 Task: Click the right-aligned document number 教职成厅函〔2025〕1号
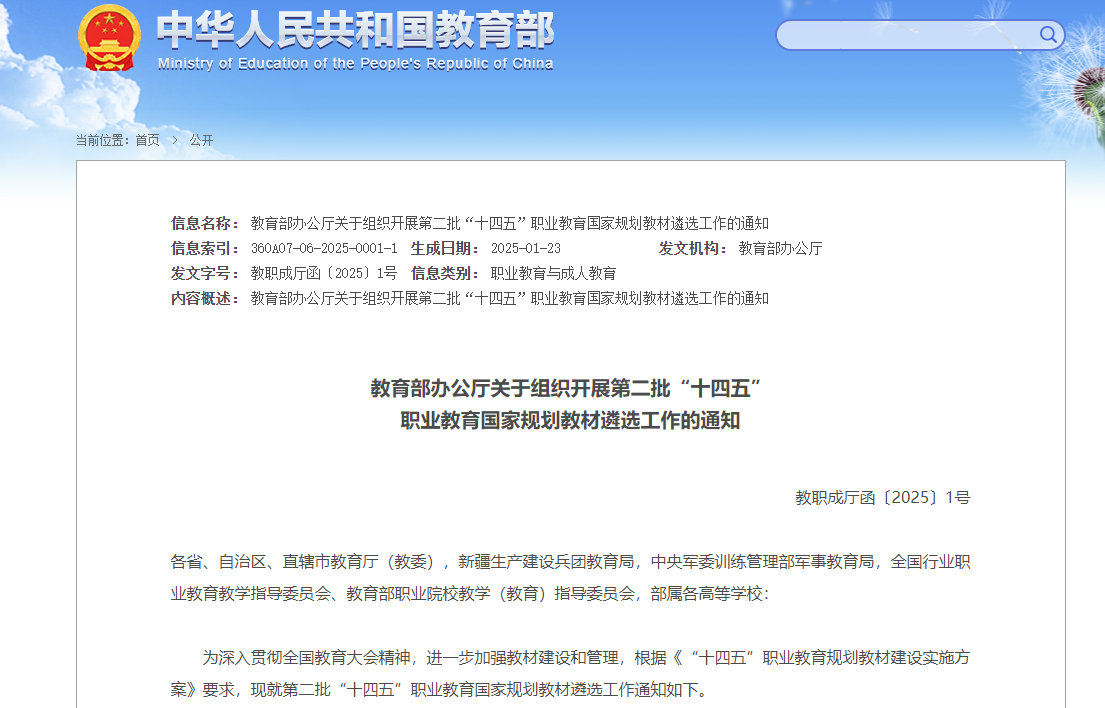click(x=882, y=497)
